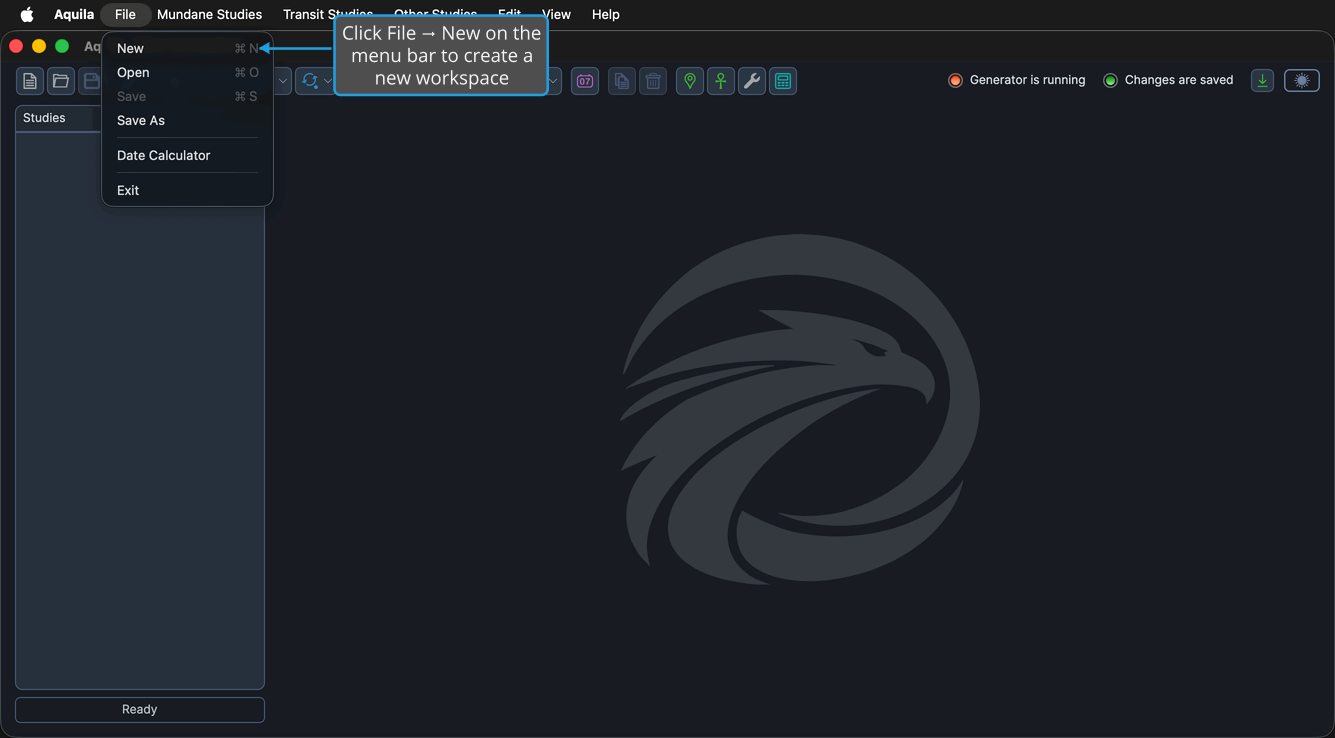Open the wrench settings icon
This screenshot has height=738, width=1335.
(x=752, y=81)
